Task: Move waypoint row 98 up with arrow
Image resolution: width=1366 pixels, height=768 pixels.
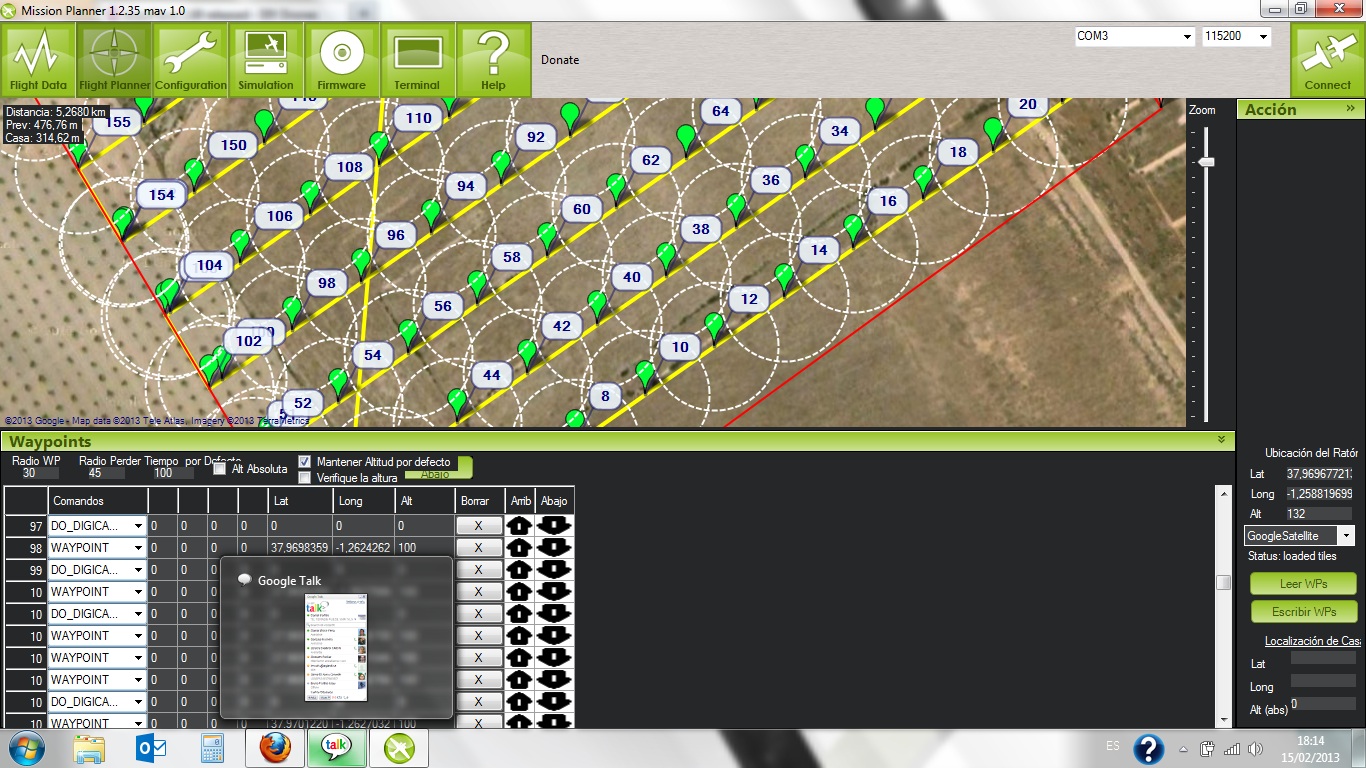Action: 519,548
